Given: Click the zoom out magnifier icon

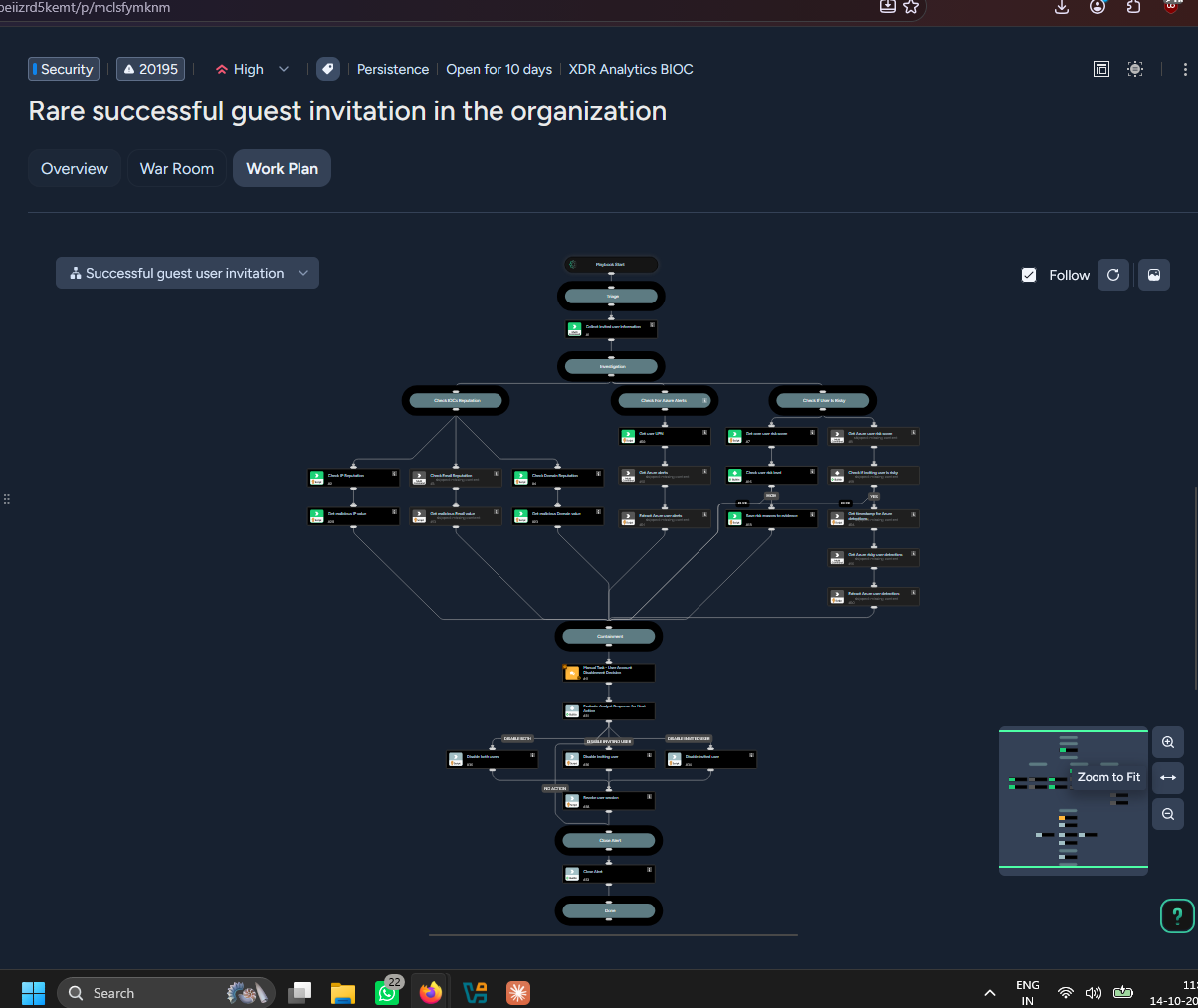Looking at the screenshot, I should [x=1168, y=814].
